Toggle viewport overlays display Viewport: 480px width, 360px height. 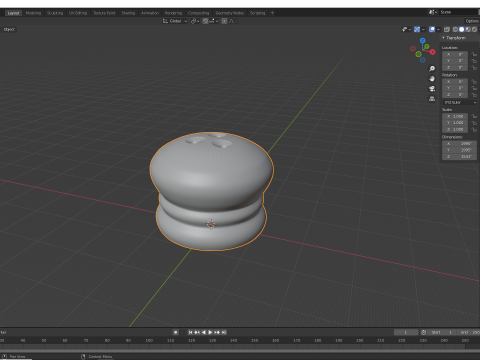pyautogui.click(x=432, y=30)
